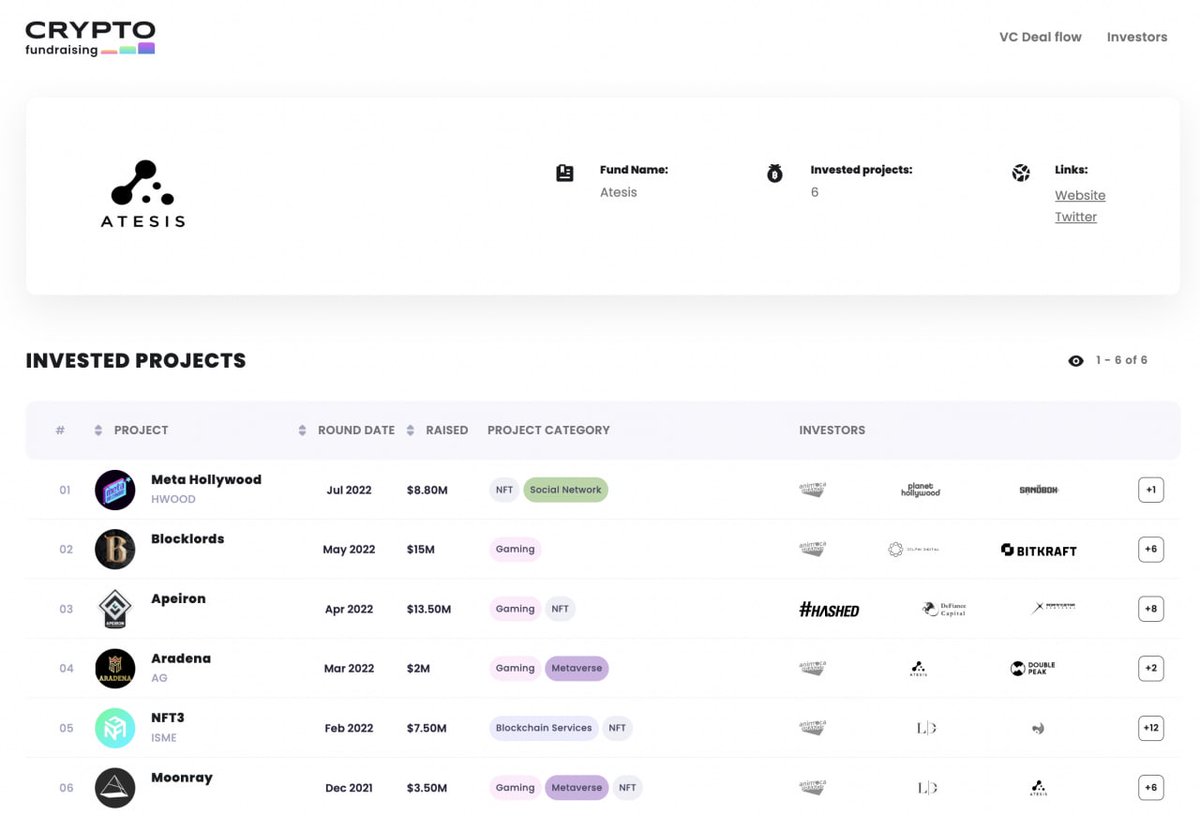The image size is (1200, 816).
Task: Click the Blocklords project logo
Action: (x=115, y=549)
